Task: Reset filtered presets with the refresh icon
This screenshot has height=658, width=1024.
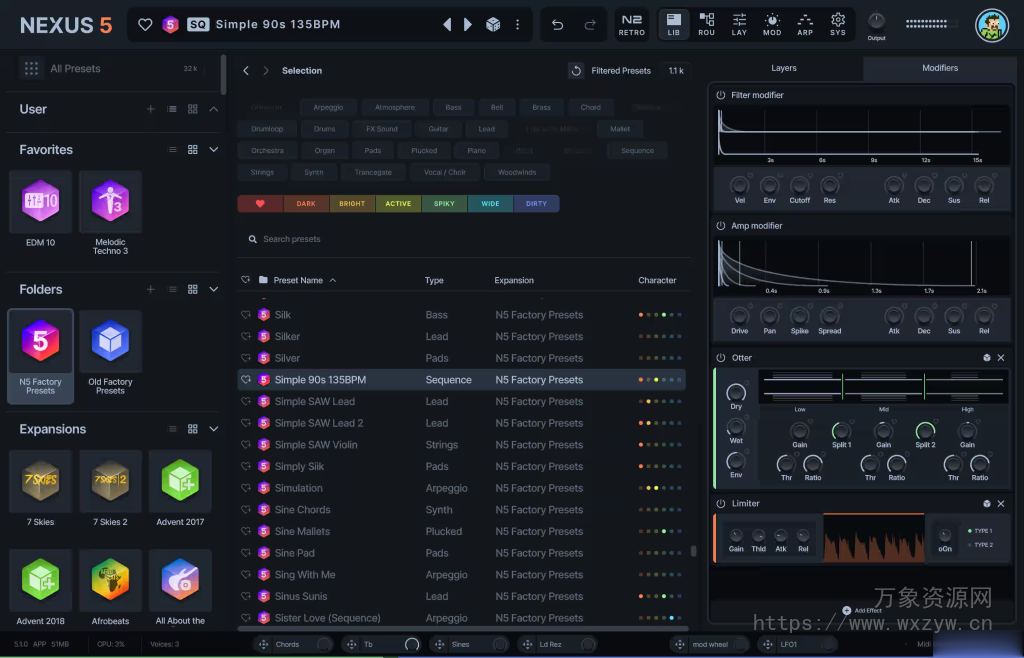Action: [x=576, y=71]
